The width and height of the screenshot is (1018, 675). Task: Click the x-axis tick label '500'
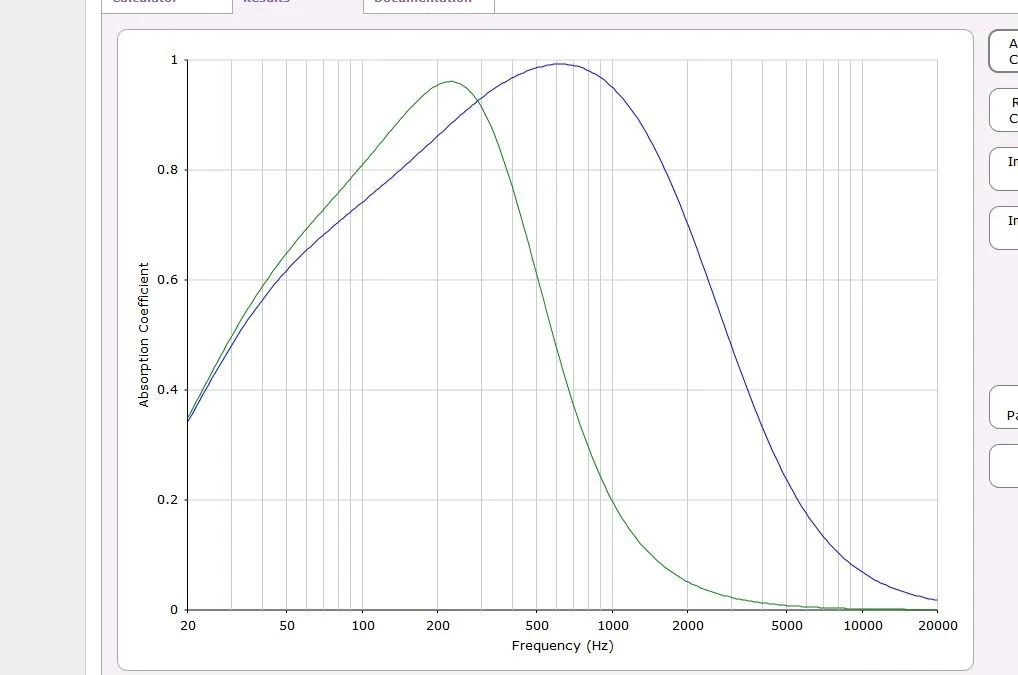pyautogui.click(x=537, y=626)
